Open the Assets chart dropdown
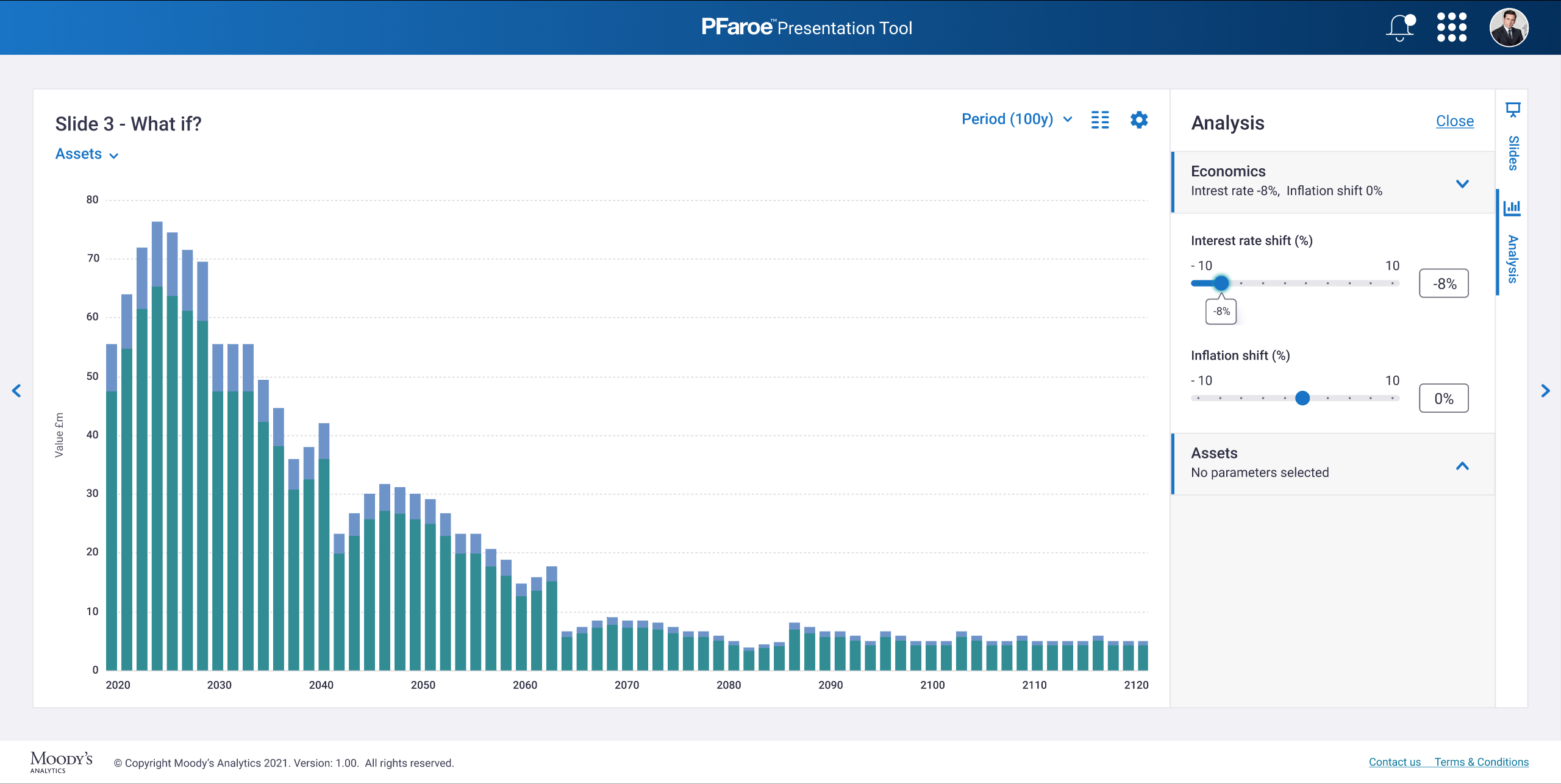 (x=87, y=154)
